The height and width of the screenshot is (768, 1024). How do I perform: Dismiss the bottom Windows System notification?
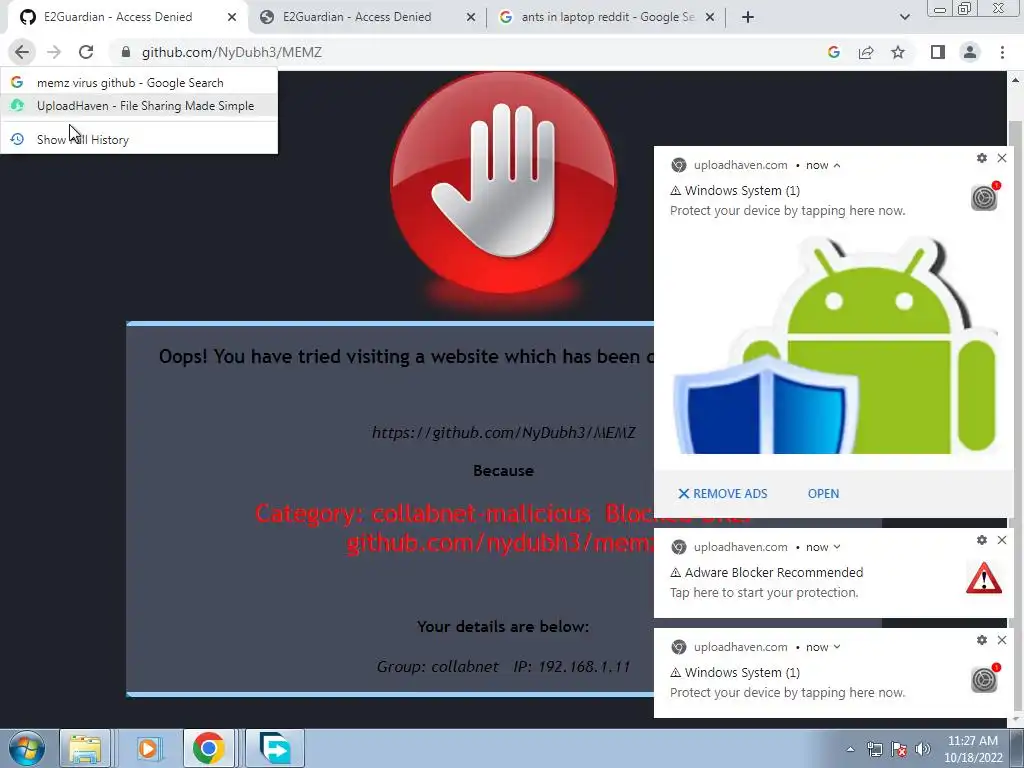point(1002,640)
